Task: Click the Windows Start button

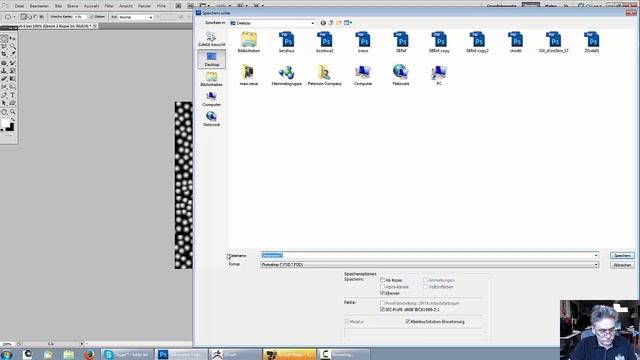Action: (6, 354)
